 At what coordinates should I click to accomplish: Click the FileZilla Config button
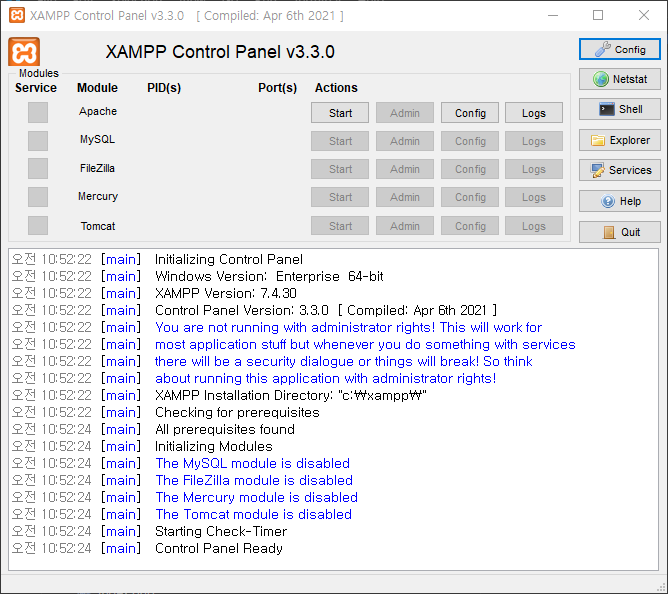pos(470,169)
